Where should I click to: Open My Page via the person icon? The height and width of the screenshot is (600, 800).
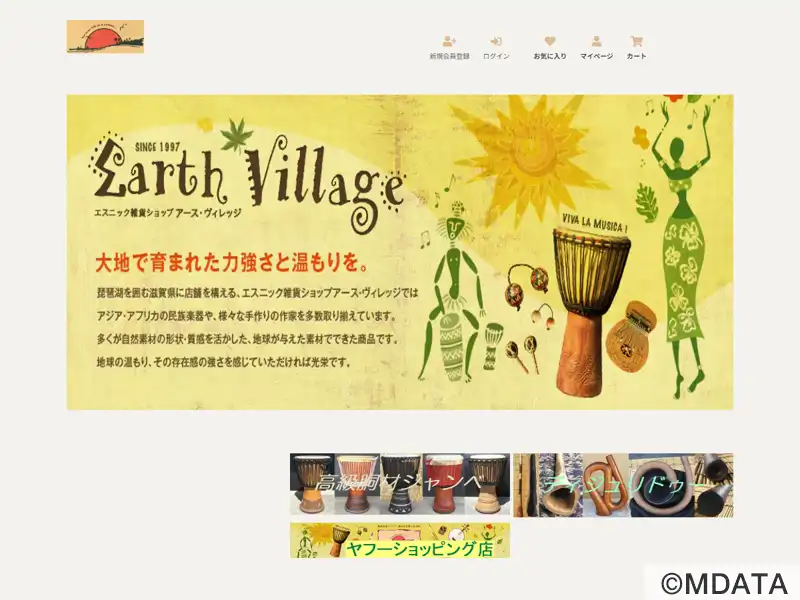click(x=596, y=41)
